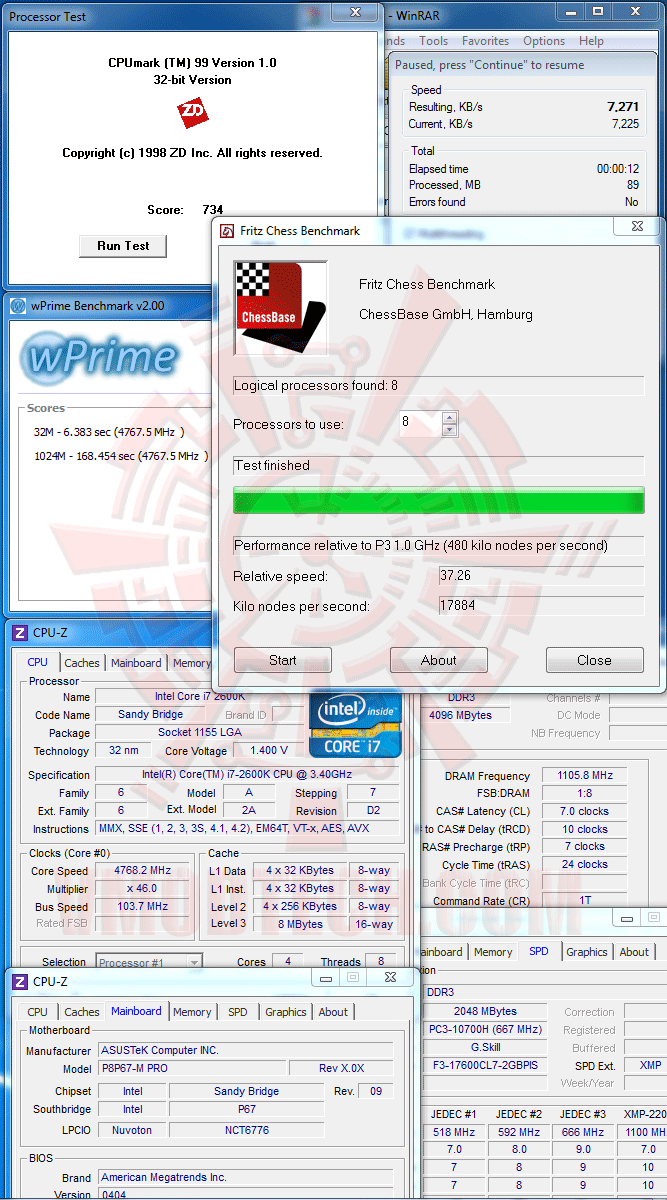Open Options menu in WinRAR
The width and height of the screenshot is (667, 1200).
tap(544, 41)
